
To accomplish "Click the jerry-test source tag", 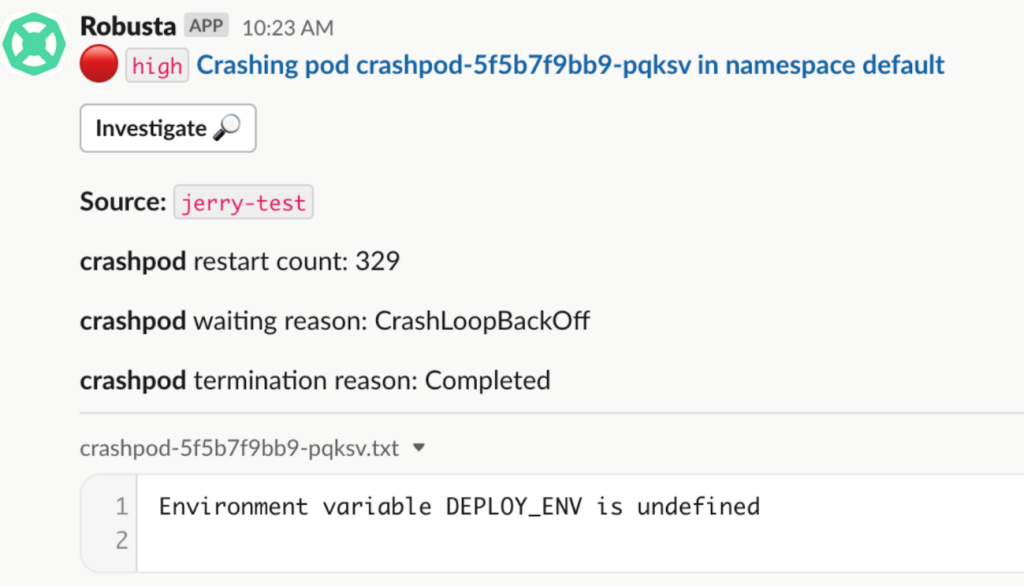I will [x=244, y=203].
